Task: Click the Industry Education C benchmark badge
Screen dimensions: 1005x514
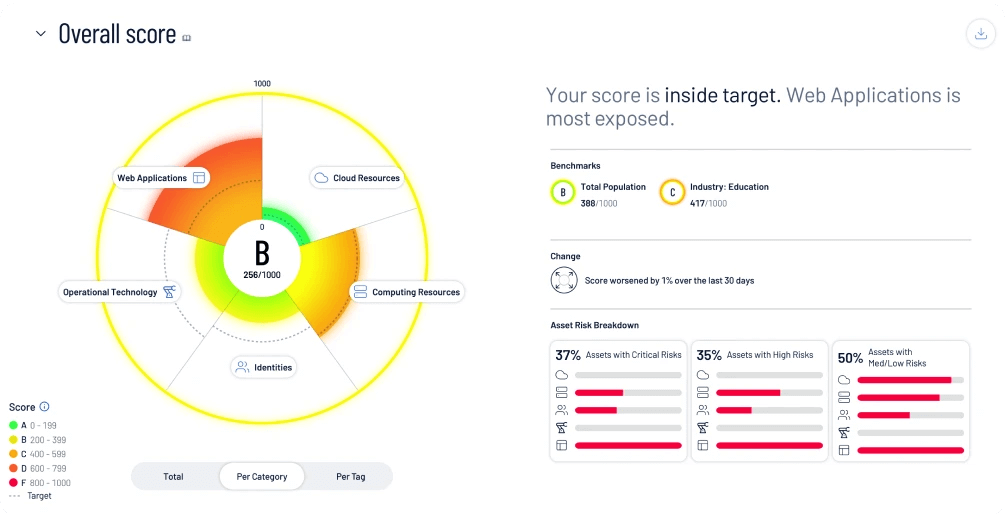Action: pyautogui.click(x=672, y=192)
